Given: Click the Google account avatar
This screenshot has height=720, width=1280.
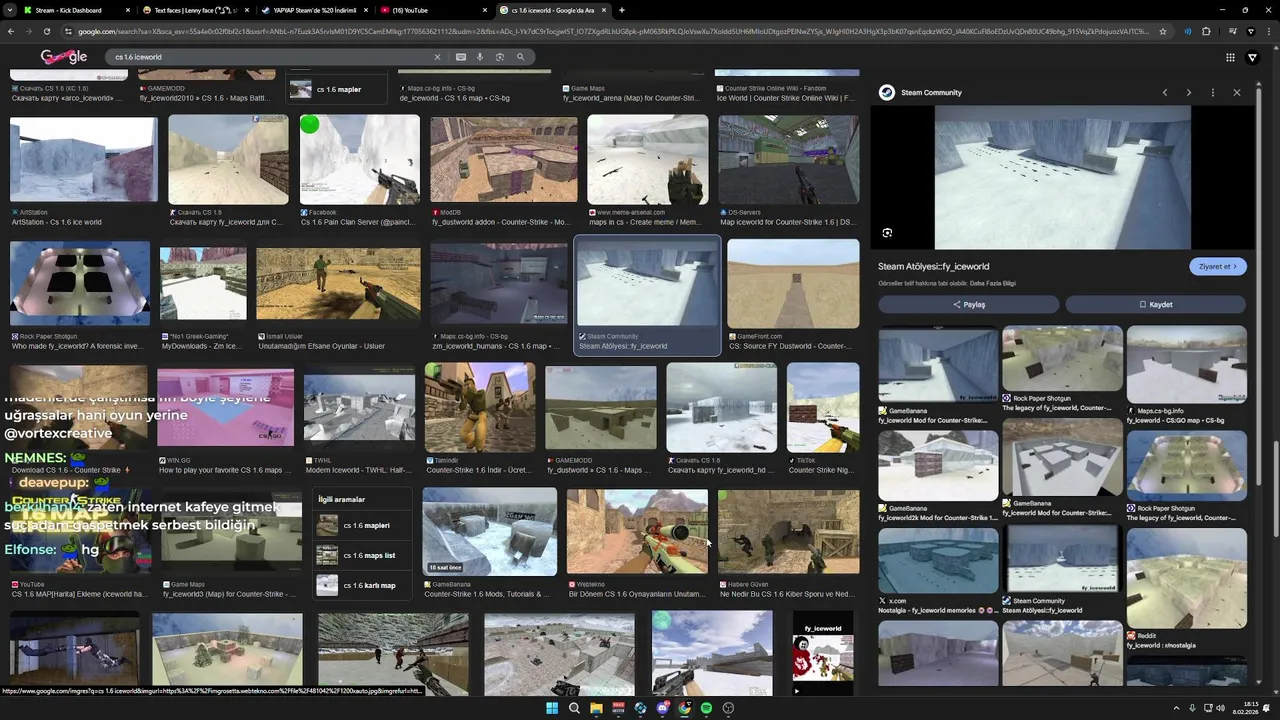Looking at the screenshot, I should click(1253, 58).
